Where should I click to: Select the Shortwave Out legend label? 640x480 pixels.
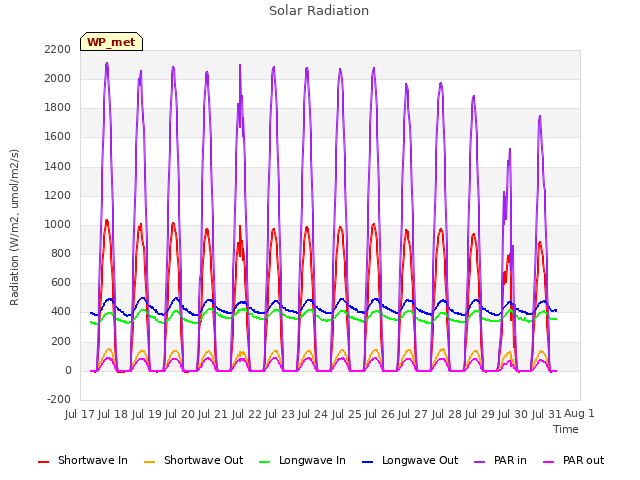203,460
